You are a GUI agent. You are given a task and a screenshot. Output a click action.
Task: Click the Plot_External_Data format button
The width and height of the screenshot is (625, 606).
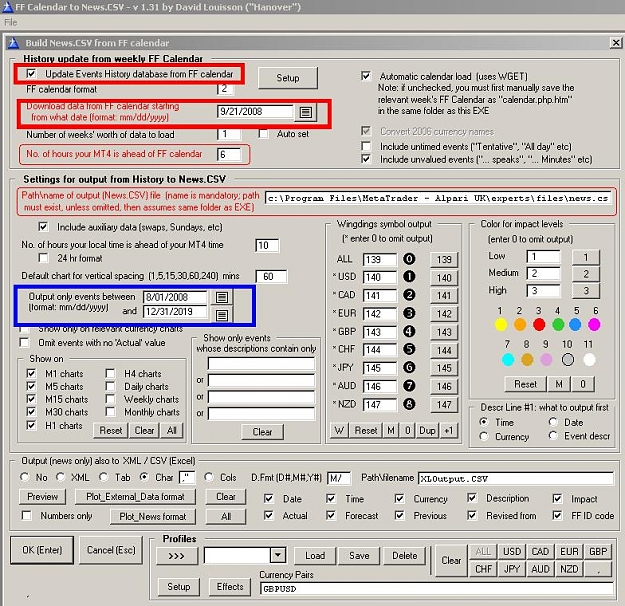(136, 497)
